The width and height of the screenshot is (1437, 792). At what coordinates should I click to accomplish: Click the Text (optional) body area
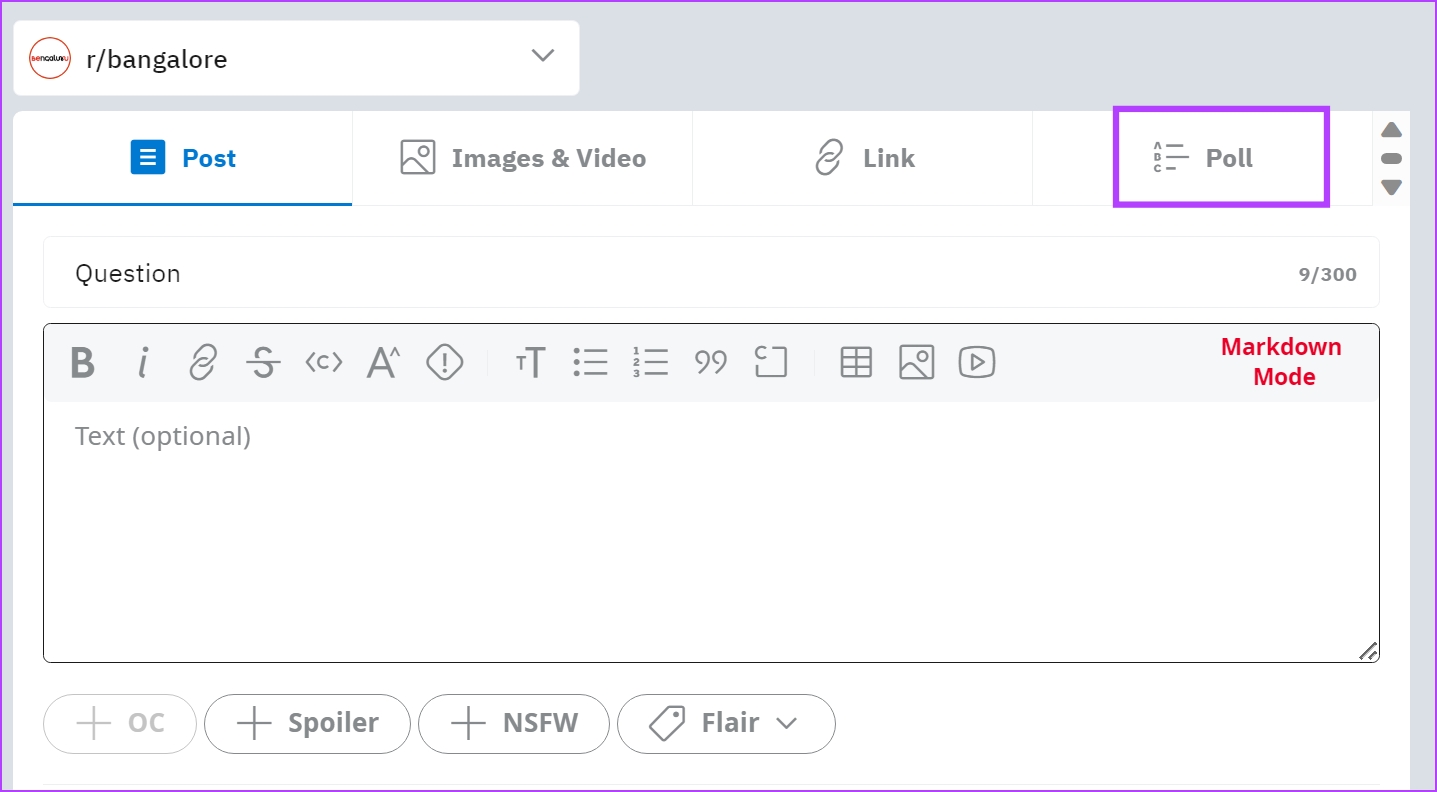coord(711,531)
